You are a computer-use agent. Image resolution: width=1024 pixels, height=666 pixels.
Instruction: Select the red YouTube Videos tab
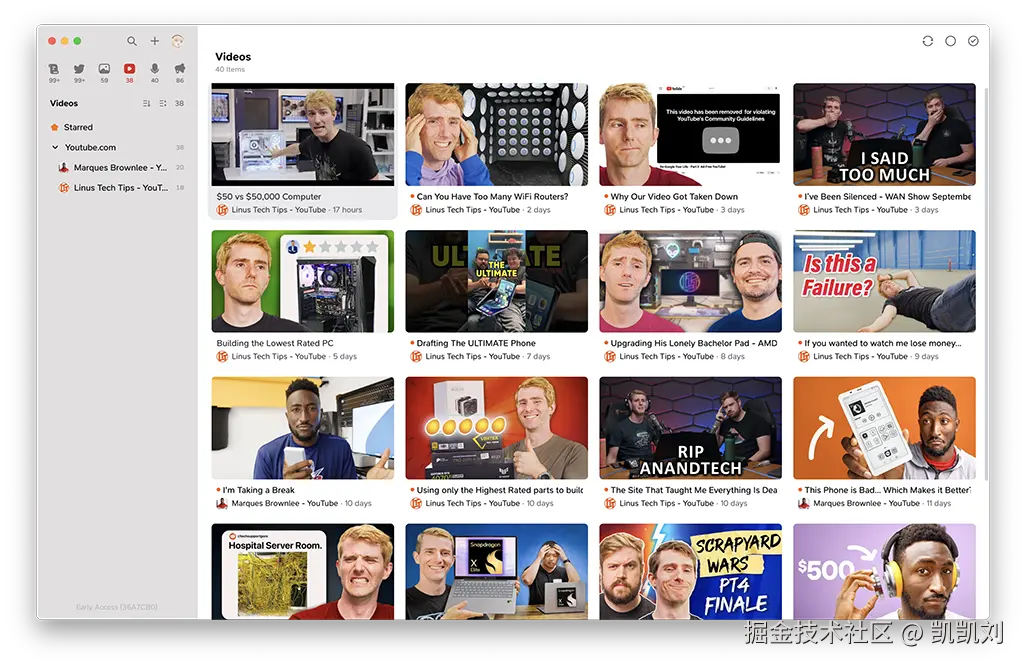tap(129, 69)
